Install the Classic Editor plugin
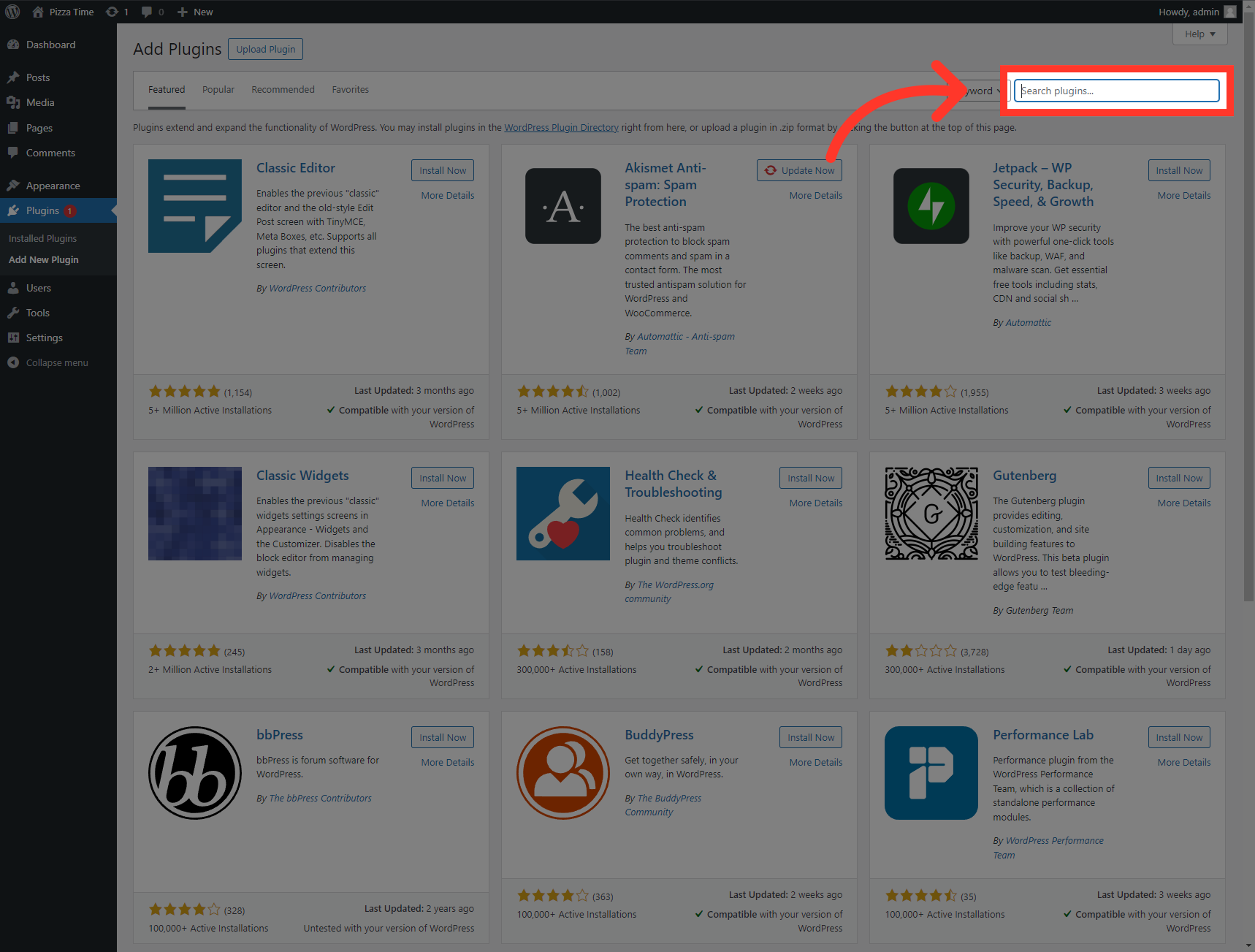 click(442, 170)
